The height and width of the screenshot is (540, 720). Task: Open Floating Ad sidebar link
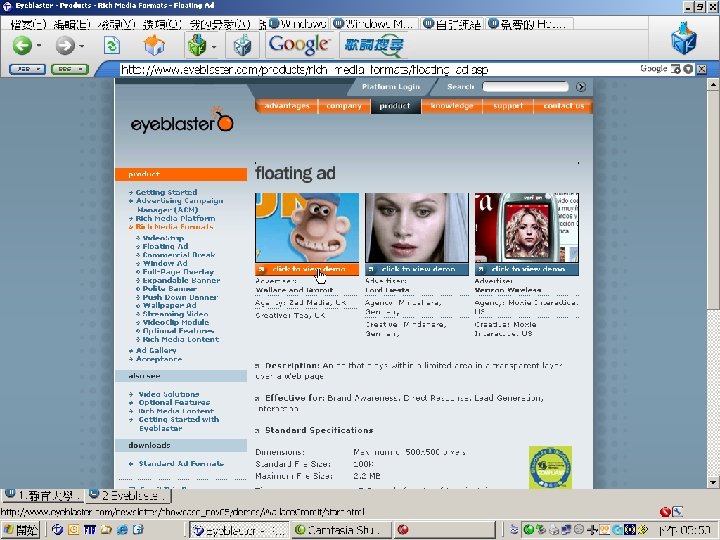165,246
